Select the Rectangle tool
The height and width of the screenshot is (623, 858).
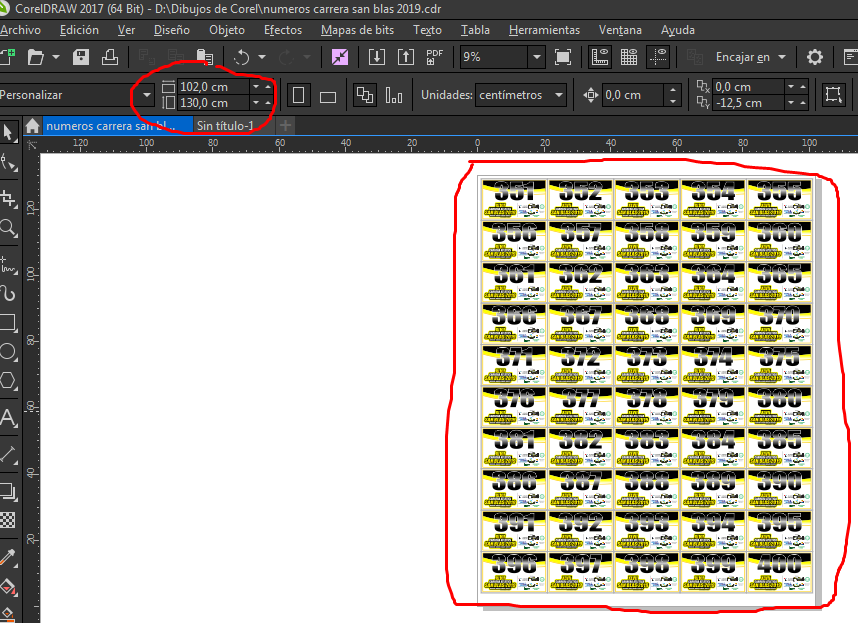coord(8,322)
